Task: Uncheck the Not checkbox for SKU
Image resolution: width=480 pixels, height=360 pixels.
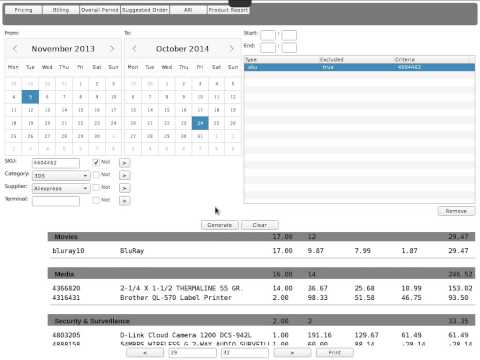Action: point(96,162)
